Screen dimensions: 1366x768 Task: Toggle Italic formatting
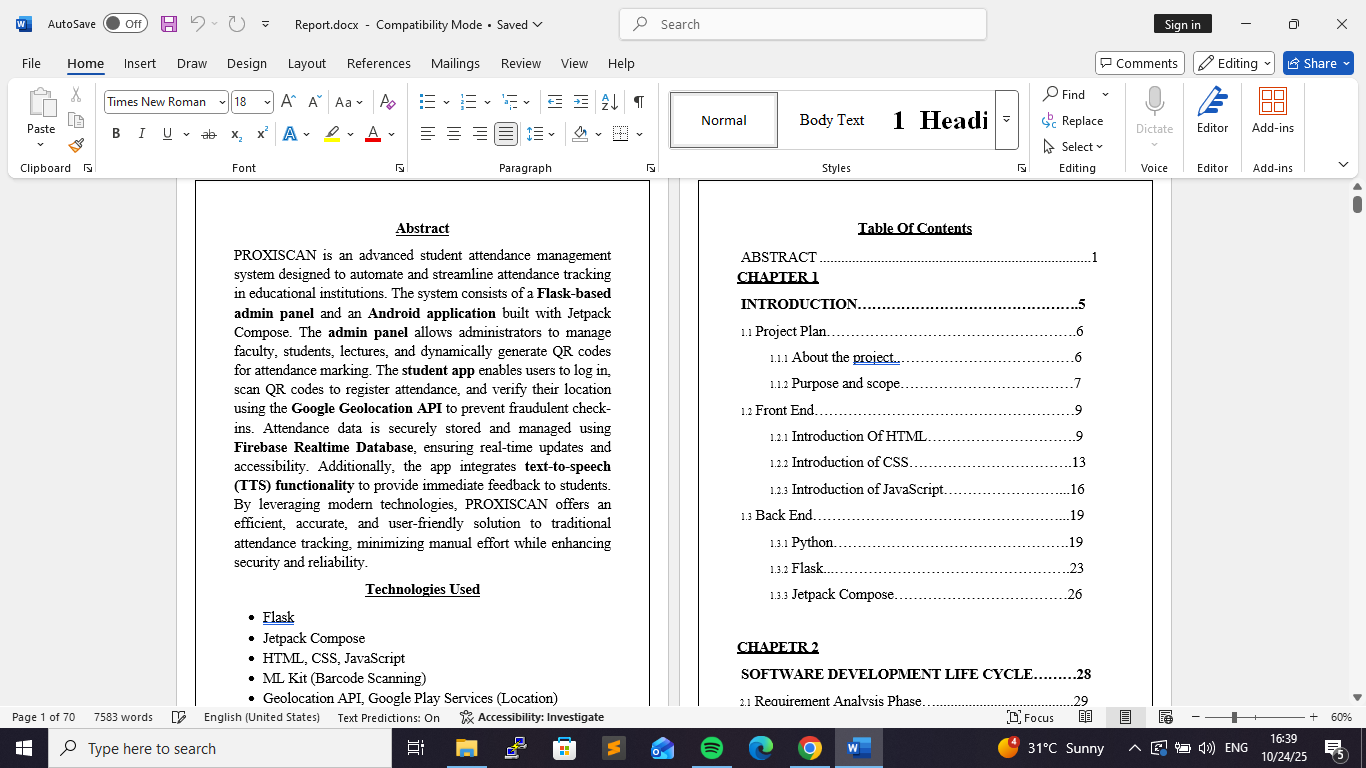coord(141,134)
